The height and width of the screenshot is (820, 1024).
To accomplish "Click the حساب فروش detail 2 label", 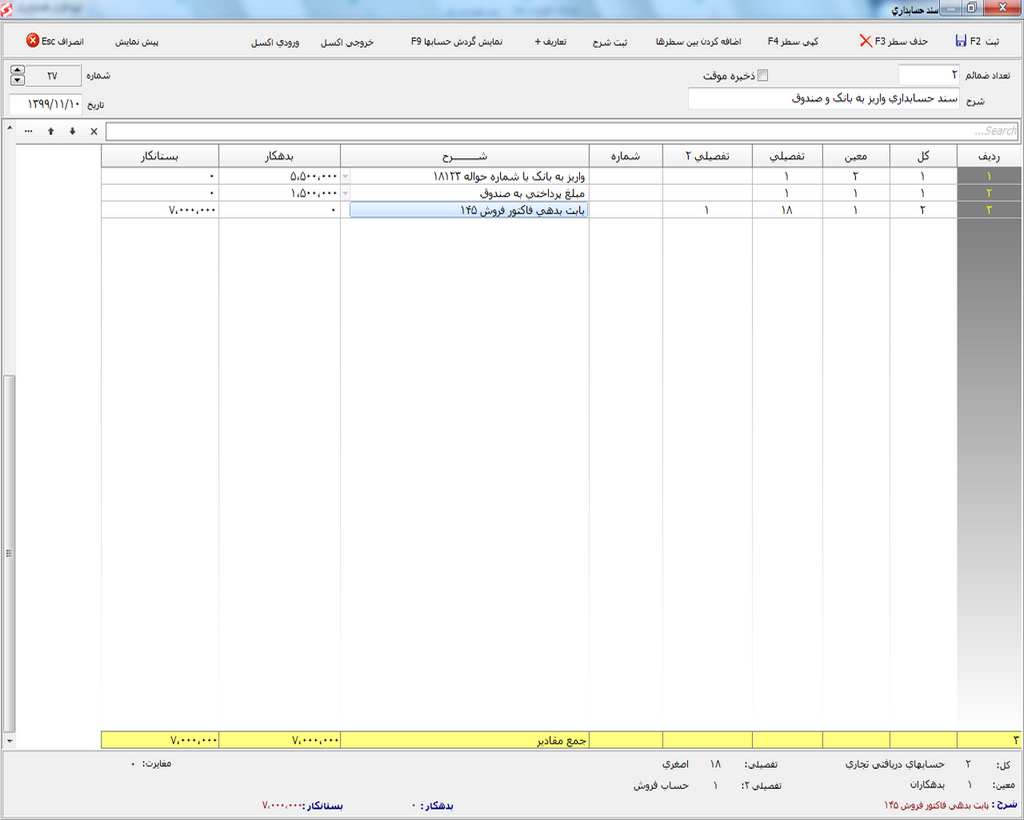I will [661, 786].
